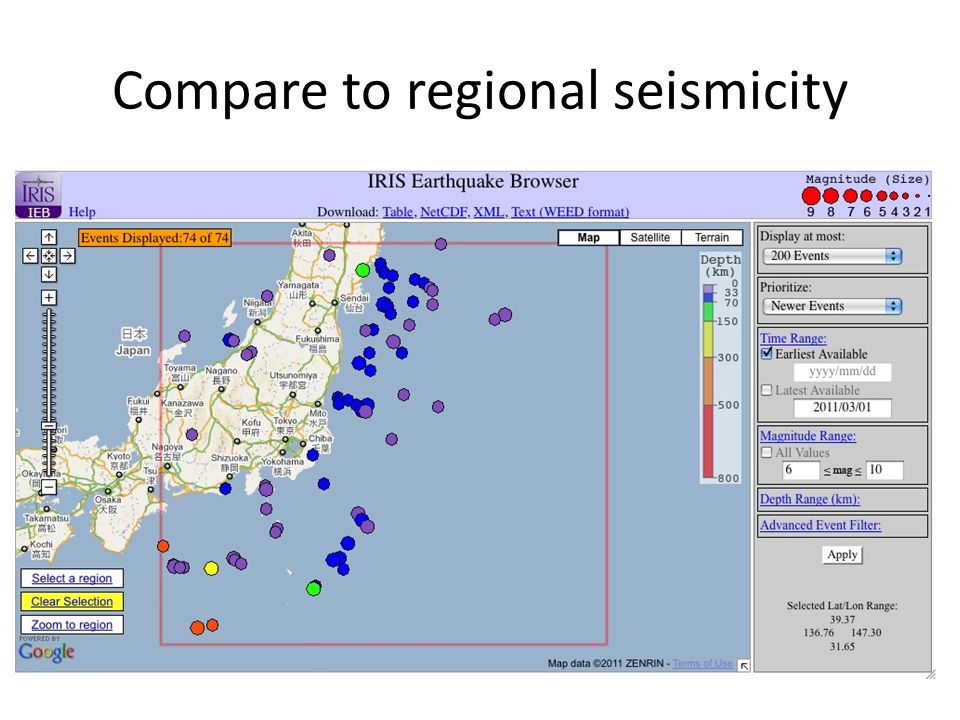This screenshot has height=720, width=960.
Task: Switch to Satellite view tab
Action: [650, 238]
